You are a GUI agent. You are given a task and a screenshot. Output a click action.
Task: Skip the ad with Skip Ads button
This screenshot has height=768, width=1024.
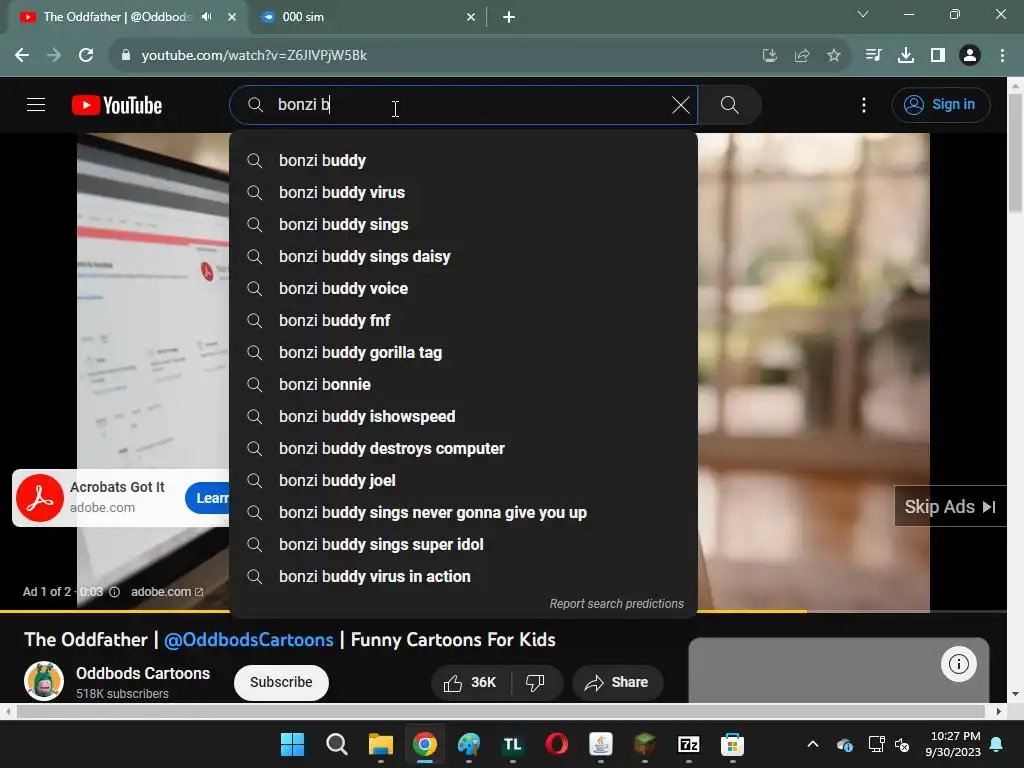pos(950,506)
